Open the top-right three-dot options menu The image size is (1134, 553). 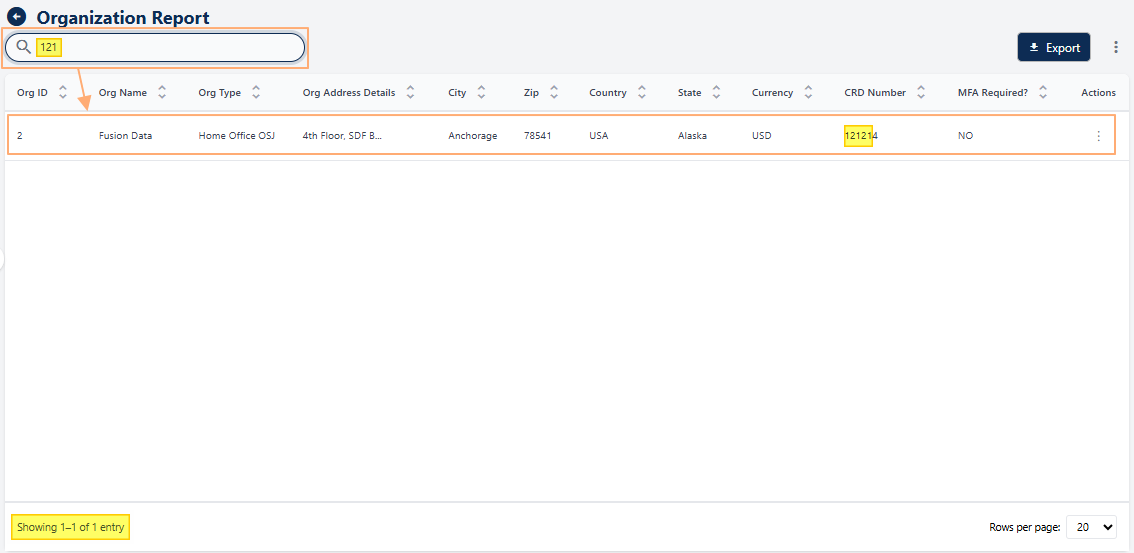(x=1116, y=47)
